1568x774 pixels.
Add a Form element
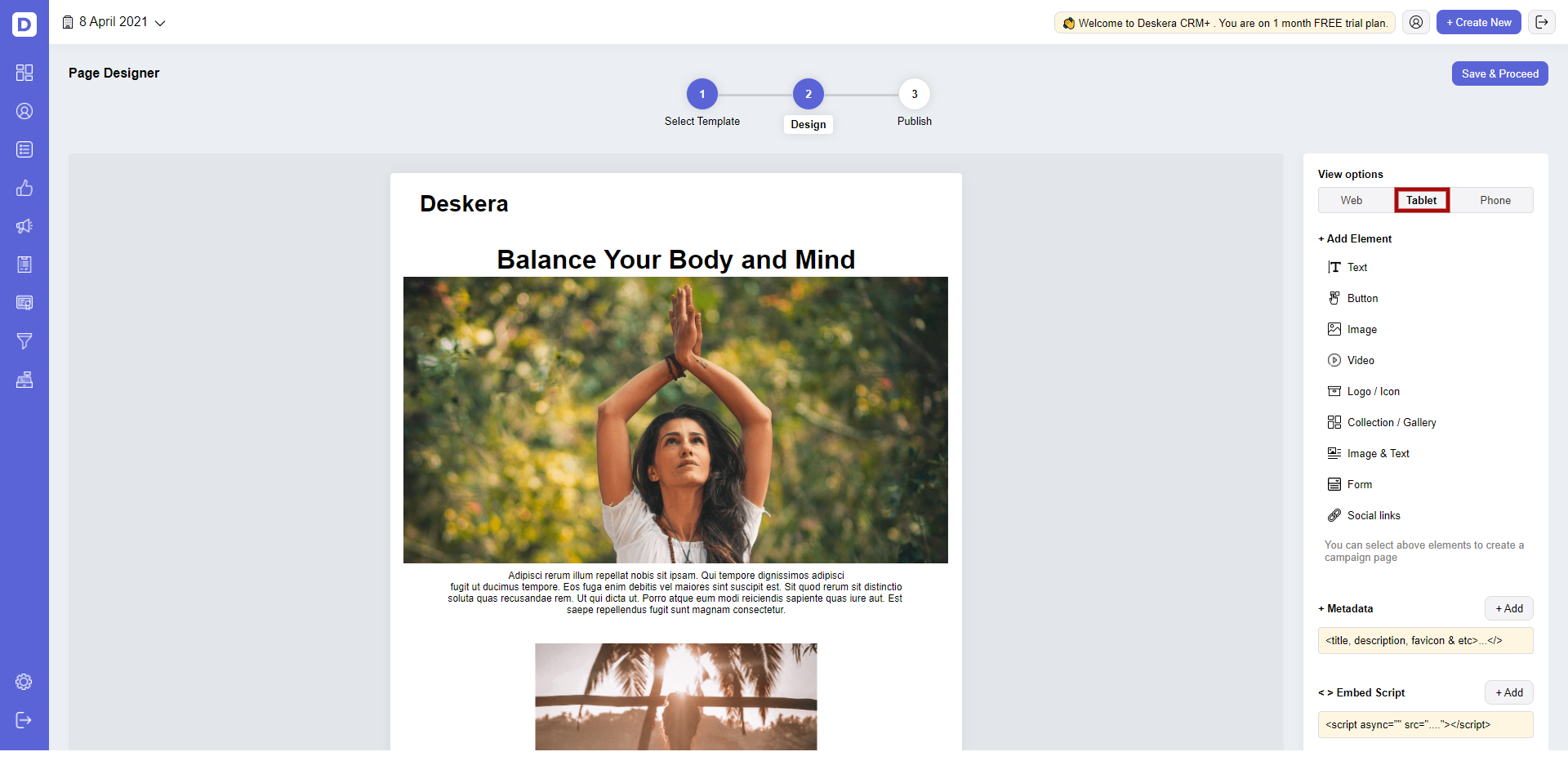coord(1350,484)
